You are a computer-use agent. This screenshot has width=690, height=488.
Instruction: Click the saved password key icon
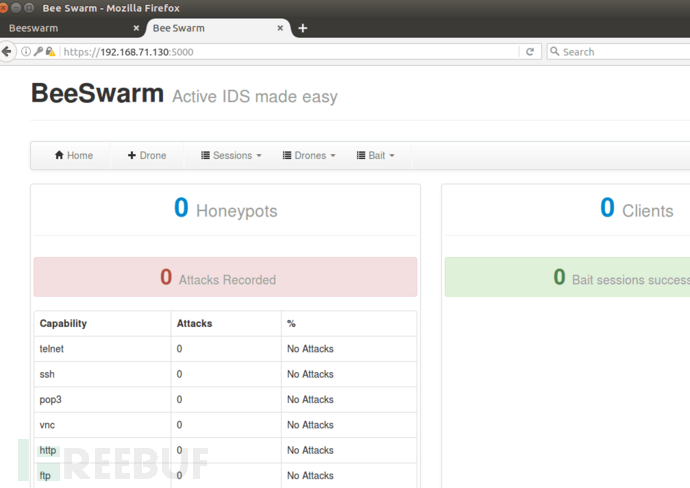point(38,51)
